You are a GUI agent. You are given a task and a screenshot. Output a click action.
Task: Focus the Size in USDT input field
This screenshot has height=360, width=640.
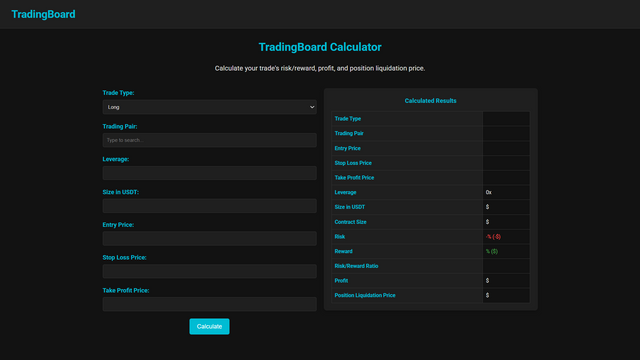[x=209, y=206]
